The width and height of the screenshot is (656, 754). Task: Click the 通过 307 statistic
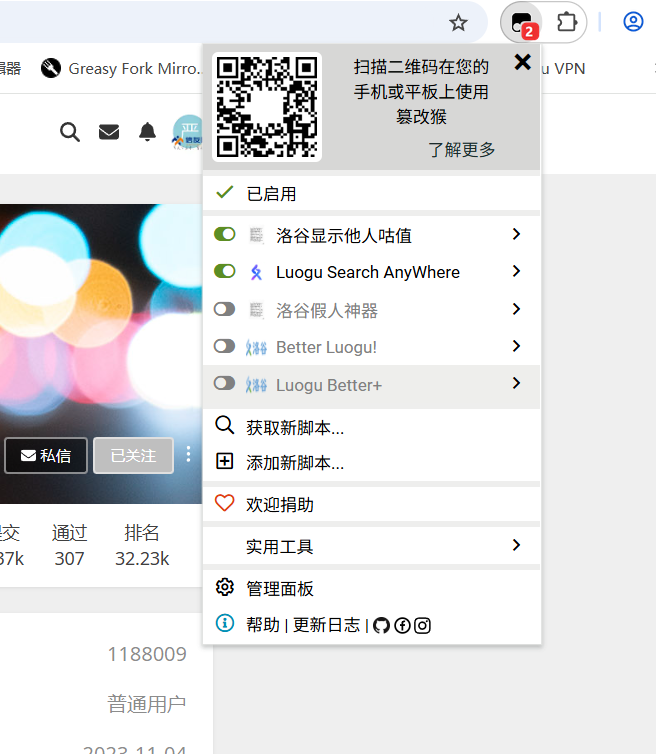point(69,545)
